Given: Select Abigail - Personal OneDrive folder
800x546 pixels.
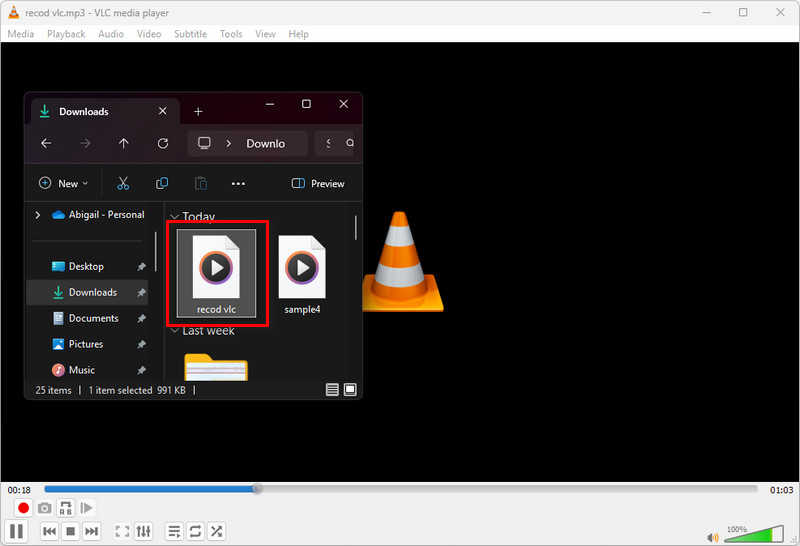Looking at the screenshot, I should click(98, 215).
